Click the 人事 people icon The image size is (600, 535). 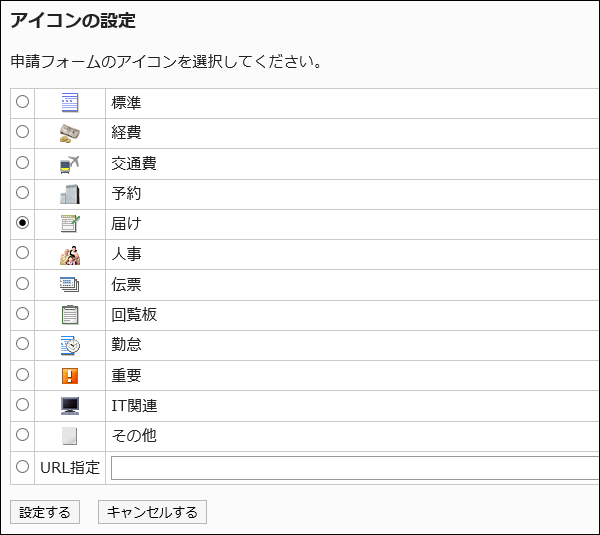[69, 254]
